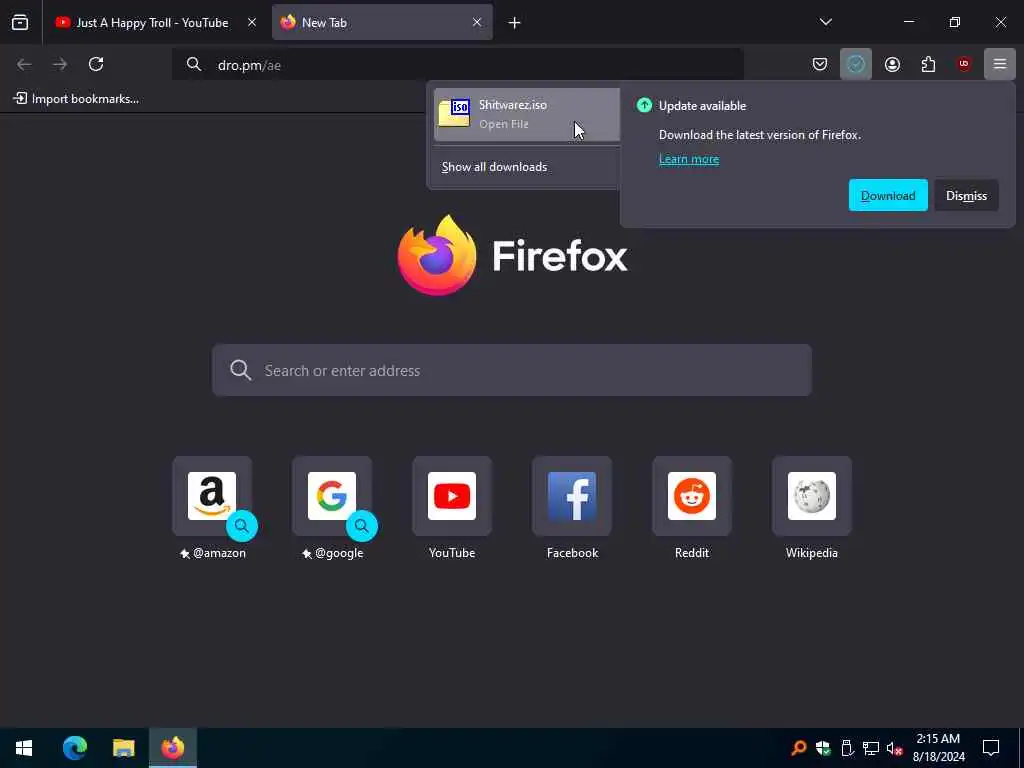Close the Just A Happy Troll tab
This screenshot has width=1024, height=768.
click(x=251, y=23)
